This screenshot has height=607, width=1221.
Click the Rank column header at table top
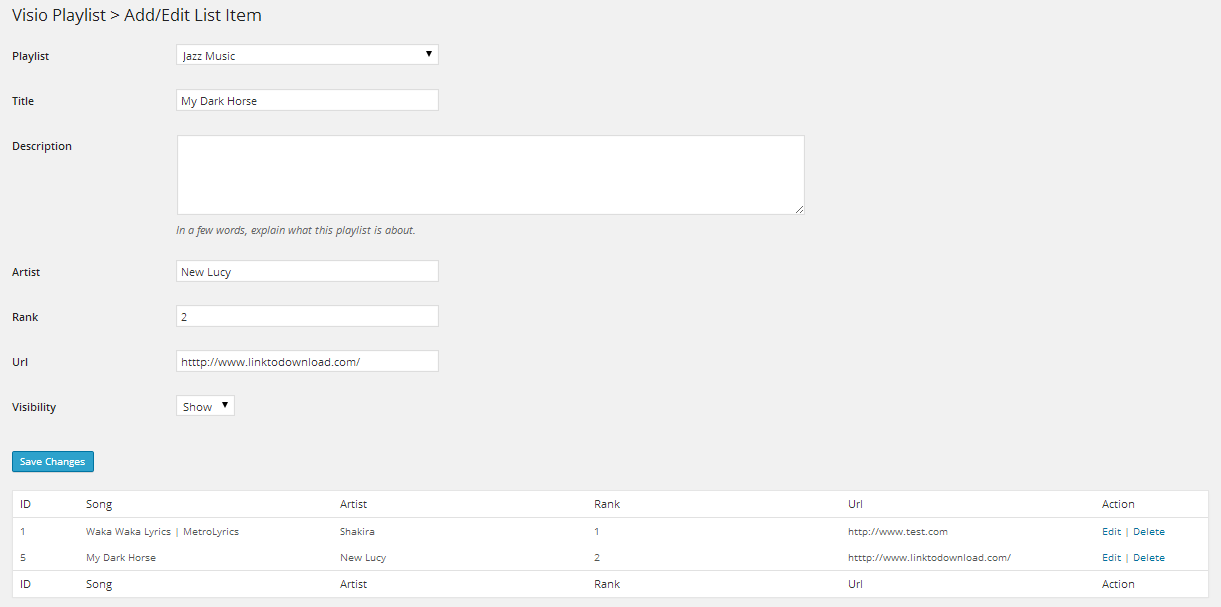pos(606,504)
